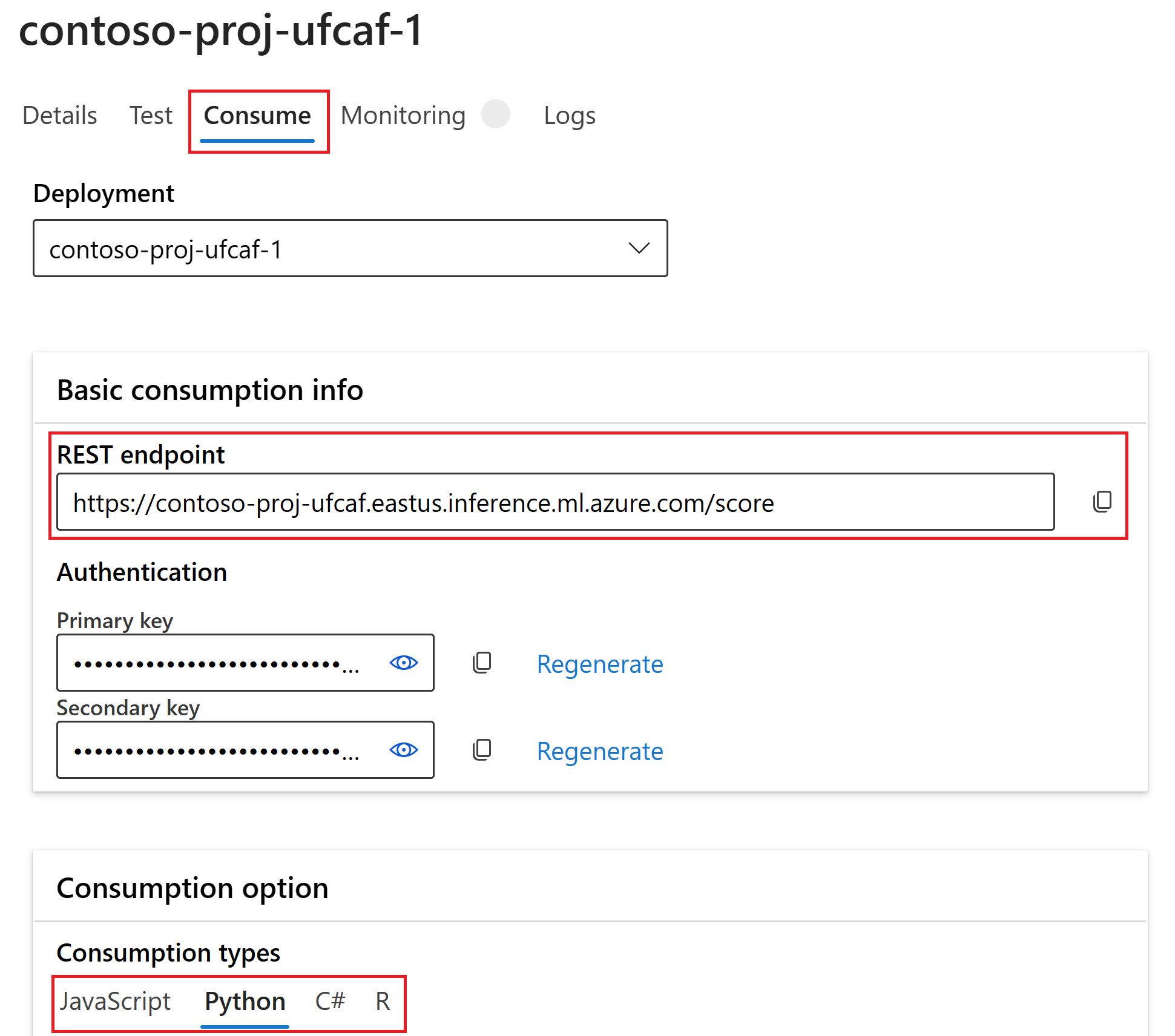Viewport: 1175px width, 1036px height.
Task: Copy the Primary key value
Action: [x=482, y=663]
